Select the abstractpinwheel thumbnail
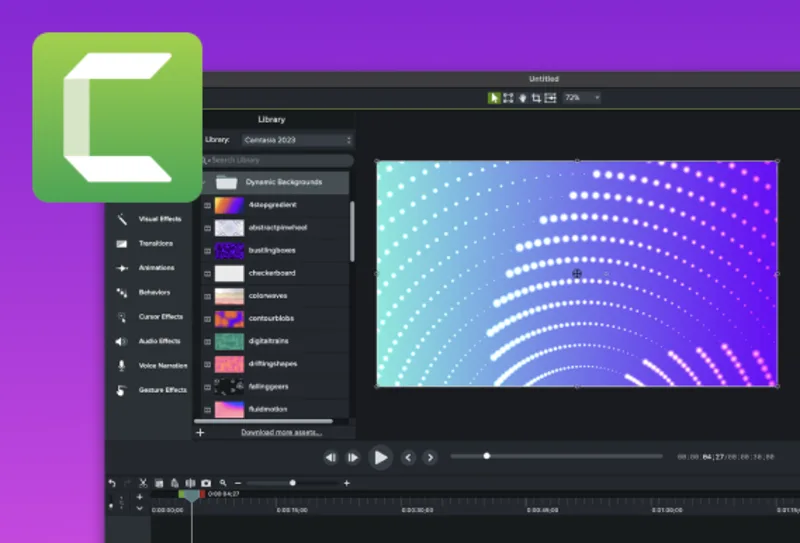The width and height of the screenshot is (800, 543). [229, 228]
